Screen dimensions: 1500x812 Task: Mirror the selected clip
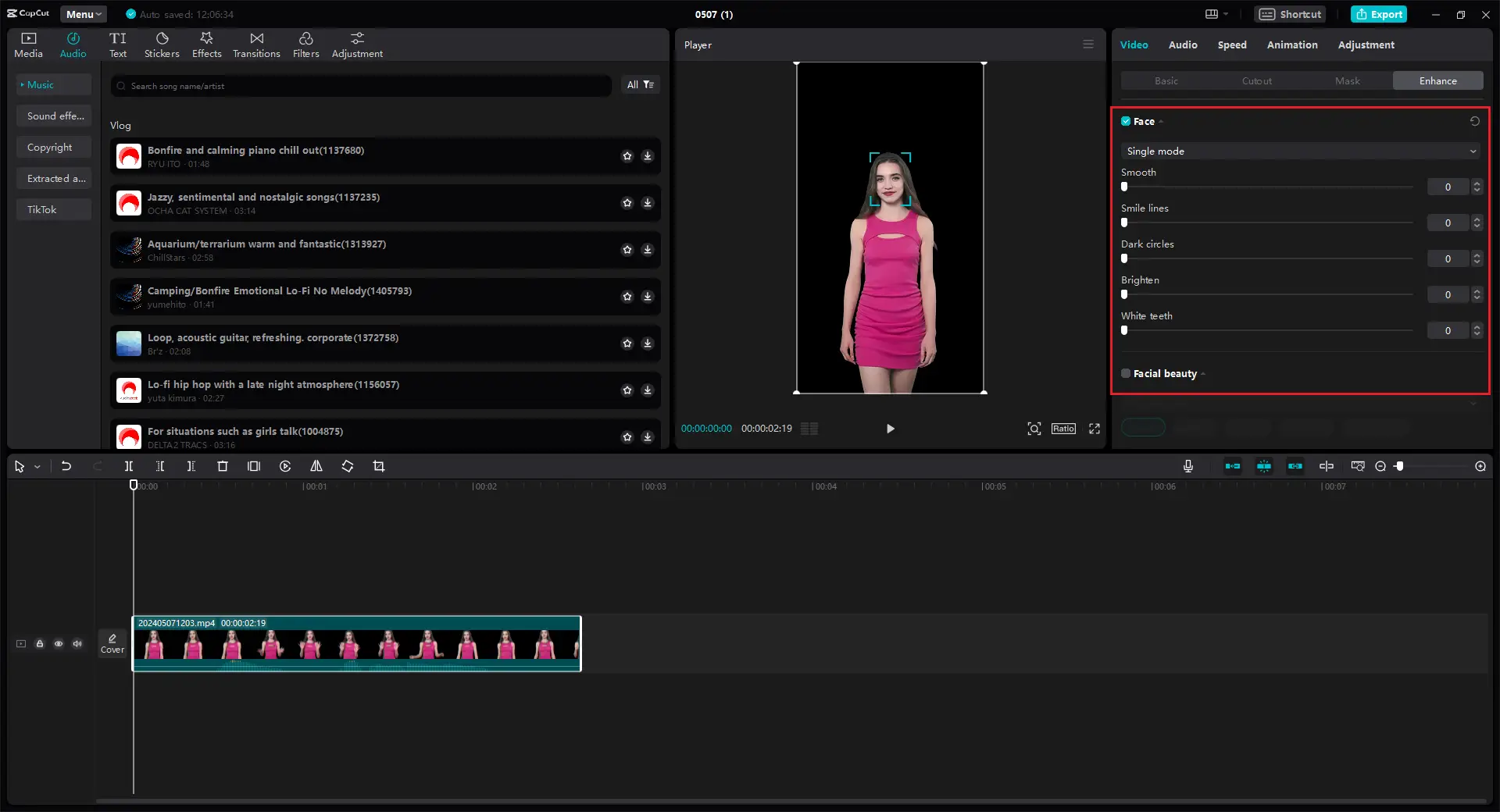pos(316,466)
